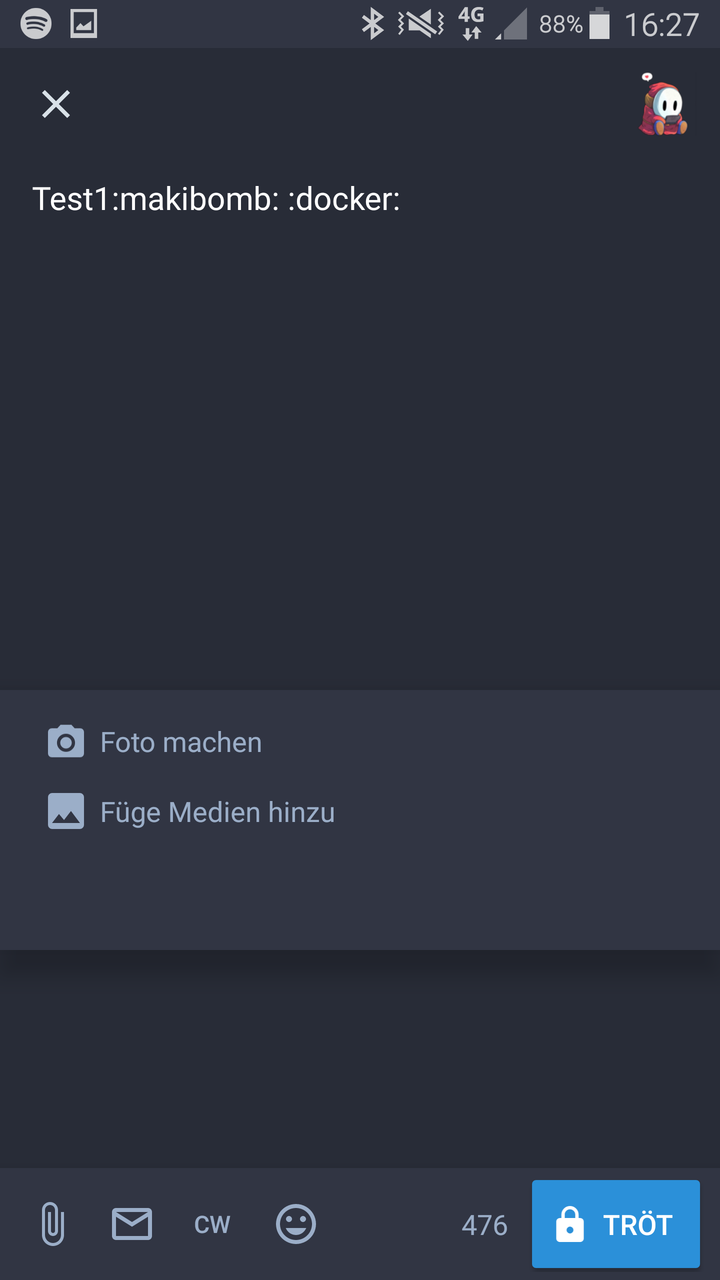Viewport: 720px width, 1280px height.
Task: Choose Füge Medien hinzu to add media
Action: [x=217, y=811]
